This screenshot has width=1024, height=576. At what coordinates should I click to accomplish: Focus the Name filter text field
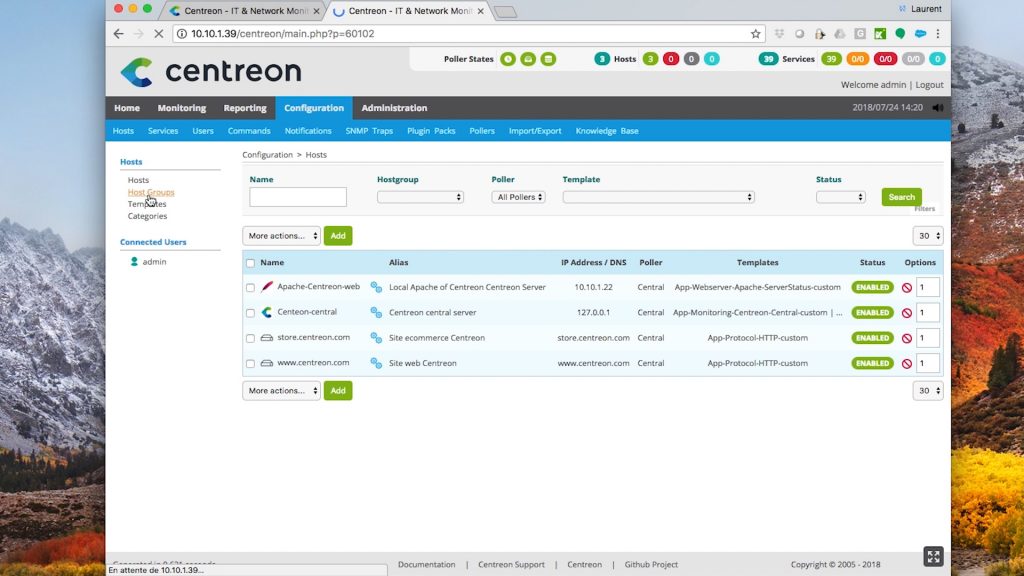point(298,197)
